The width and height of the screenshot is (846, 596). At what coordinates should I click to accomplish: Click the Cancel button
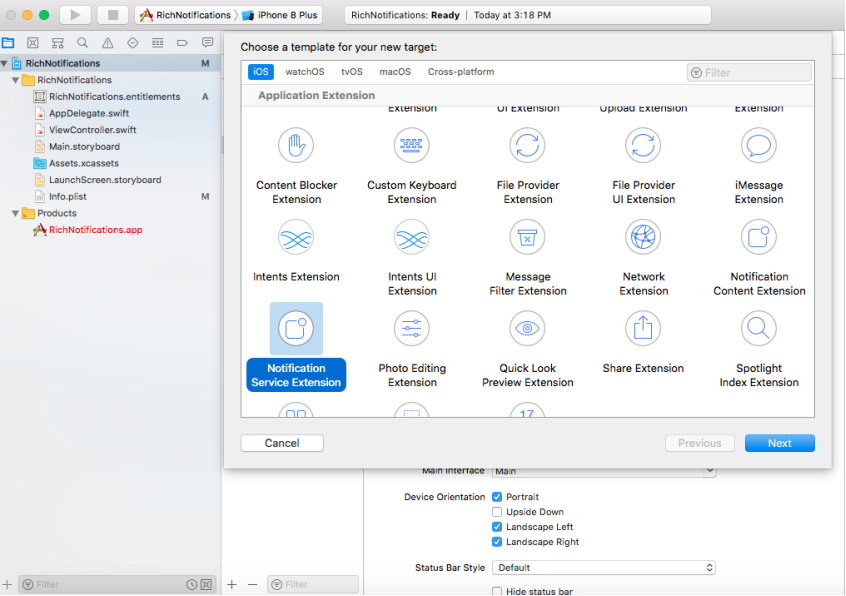282,443
